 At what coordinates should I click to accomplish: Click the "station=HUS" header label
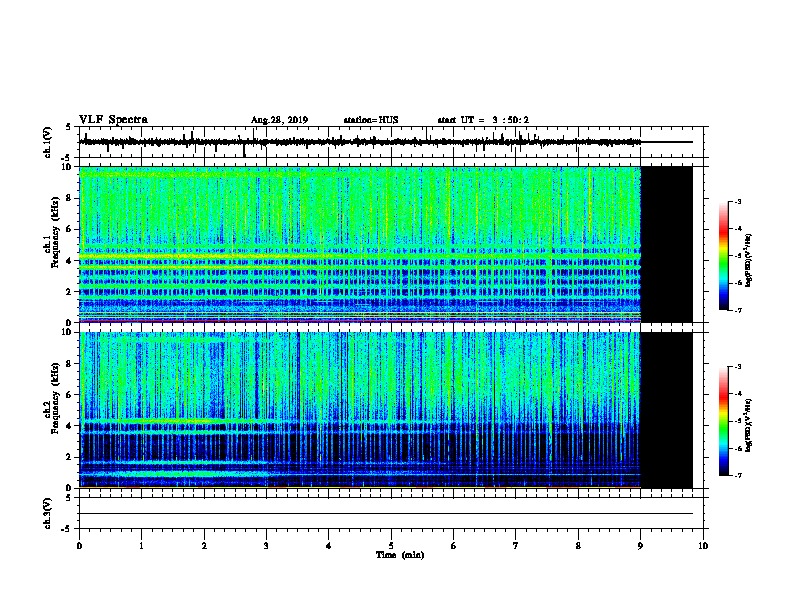[371, 120]
